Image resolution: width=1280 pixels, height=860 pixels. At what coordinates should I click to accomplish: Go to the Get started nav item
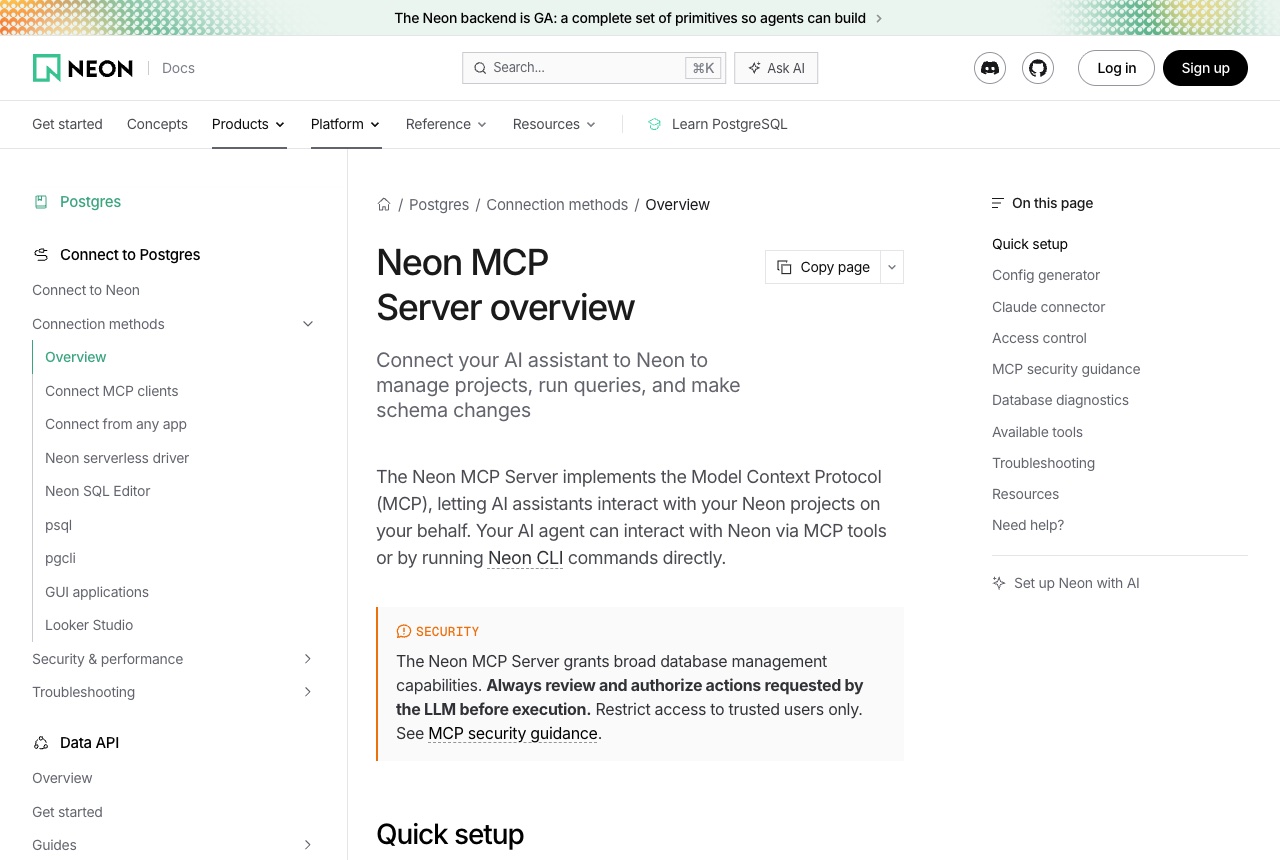click(67, 124)
